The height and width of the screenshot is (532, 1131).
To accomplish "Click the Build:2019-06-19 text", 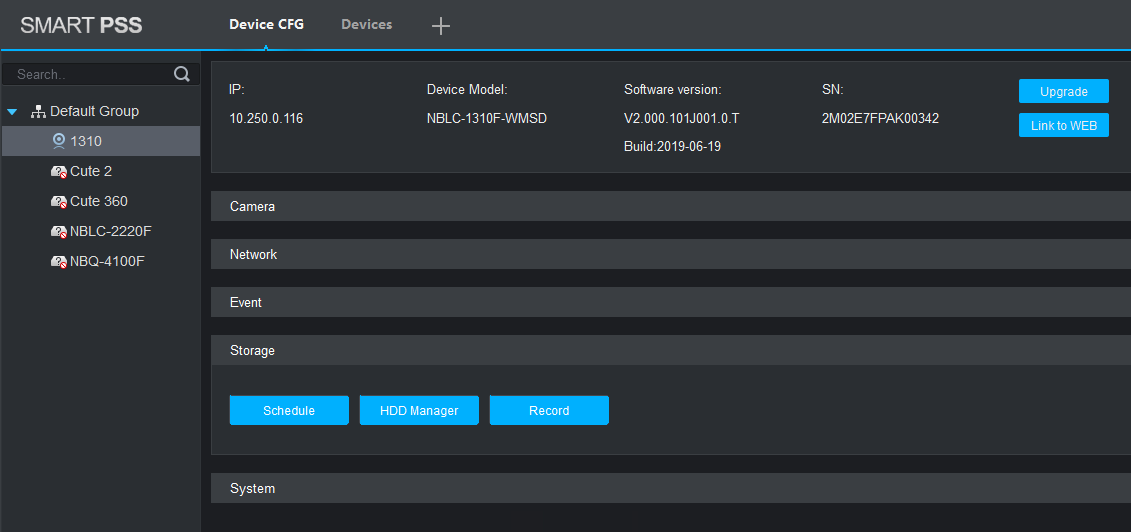I will [672, 146].
